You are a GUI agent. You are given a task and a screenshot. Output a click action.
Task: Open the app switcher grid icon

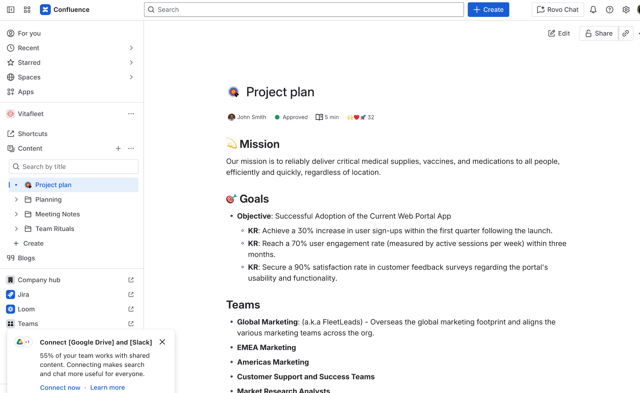27,9
